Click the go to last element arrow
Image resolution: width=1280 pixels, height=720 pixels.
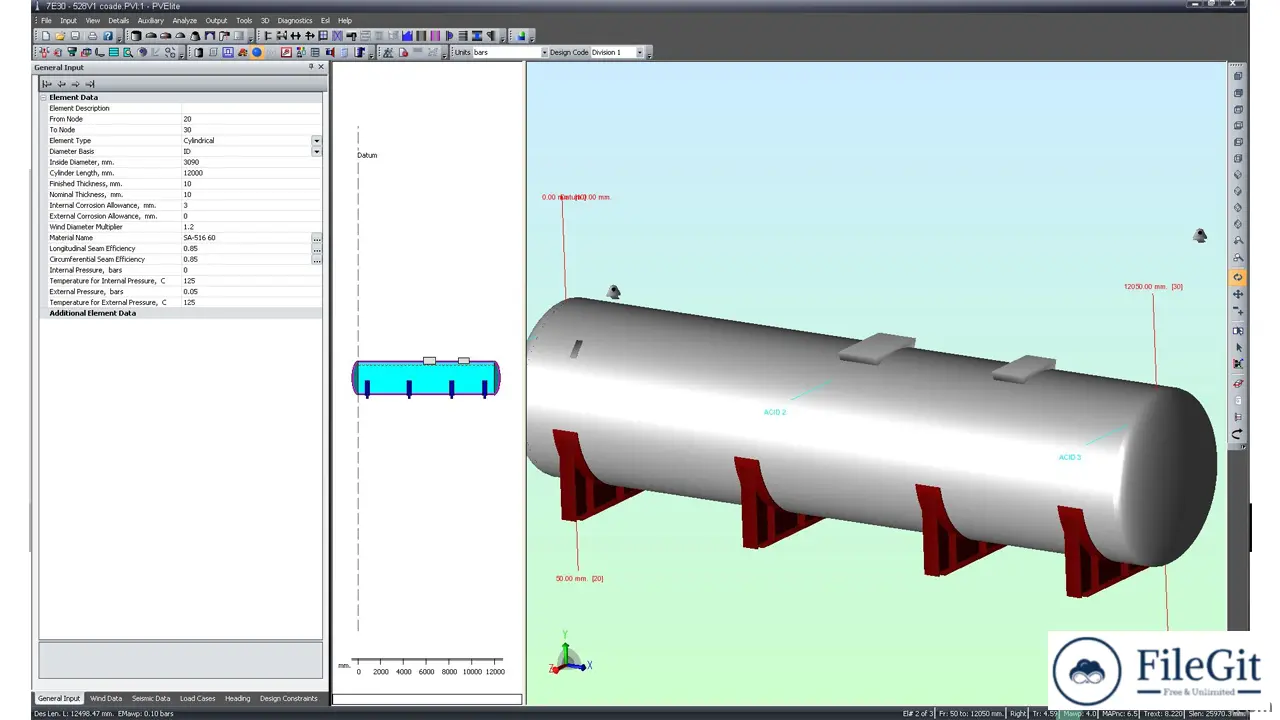[89, 84]
